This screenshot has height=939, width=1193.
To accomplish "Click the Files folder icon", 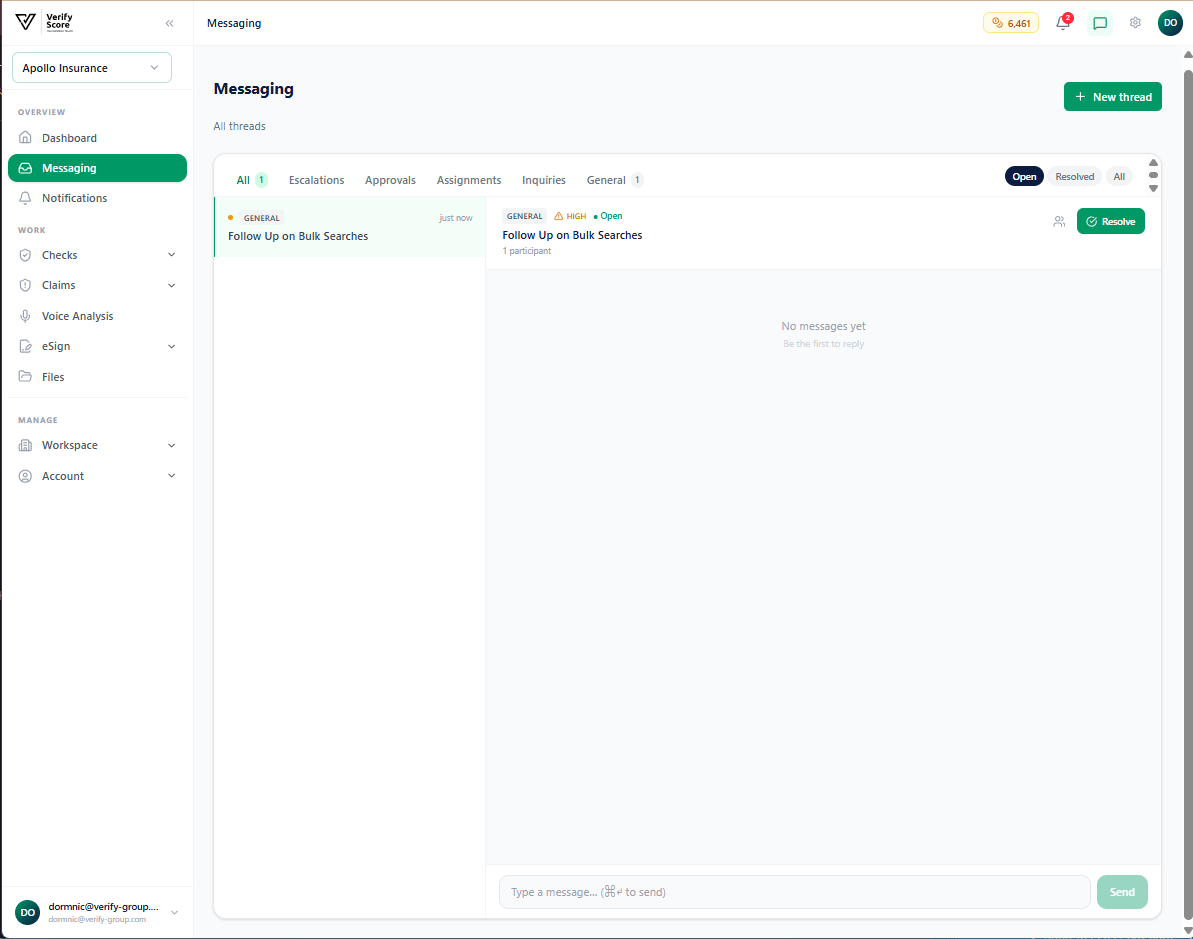I will [25, 377].
